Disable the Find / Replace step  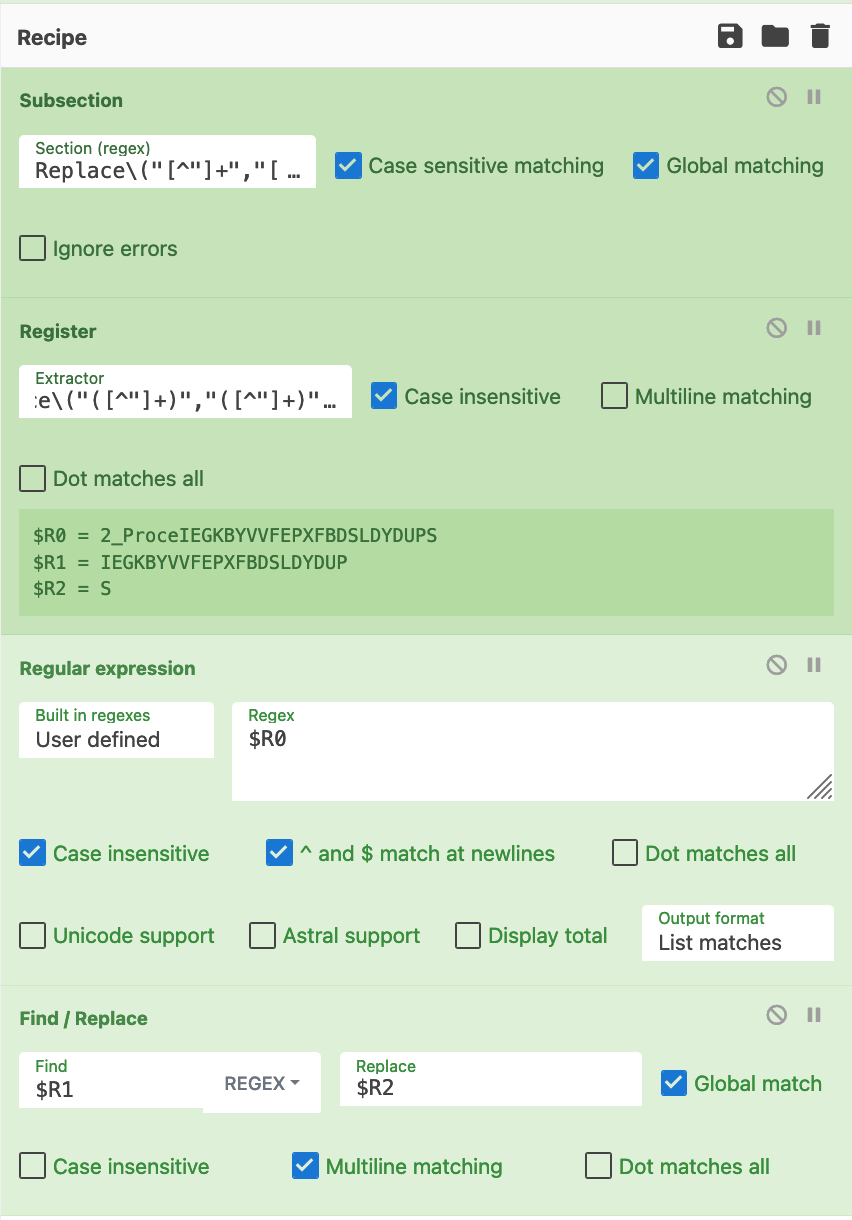tap(776, 1014)
